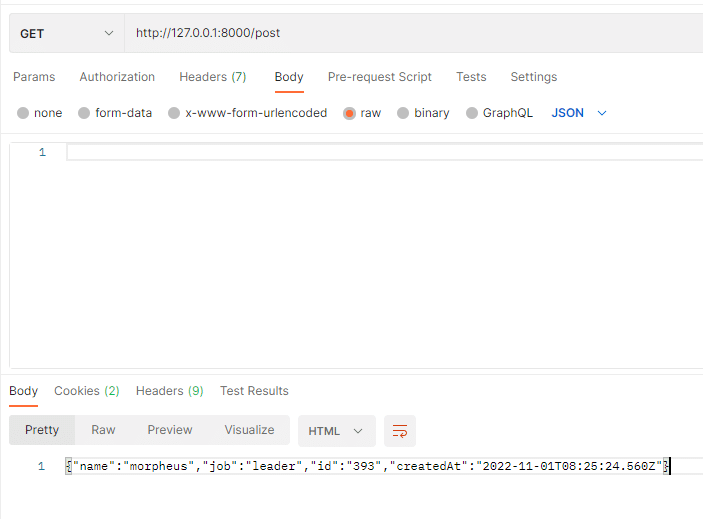
Task: Switch to the Params tab
Action: pos(34,77)
